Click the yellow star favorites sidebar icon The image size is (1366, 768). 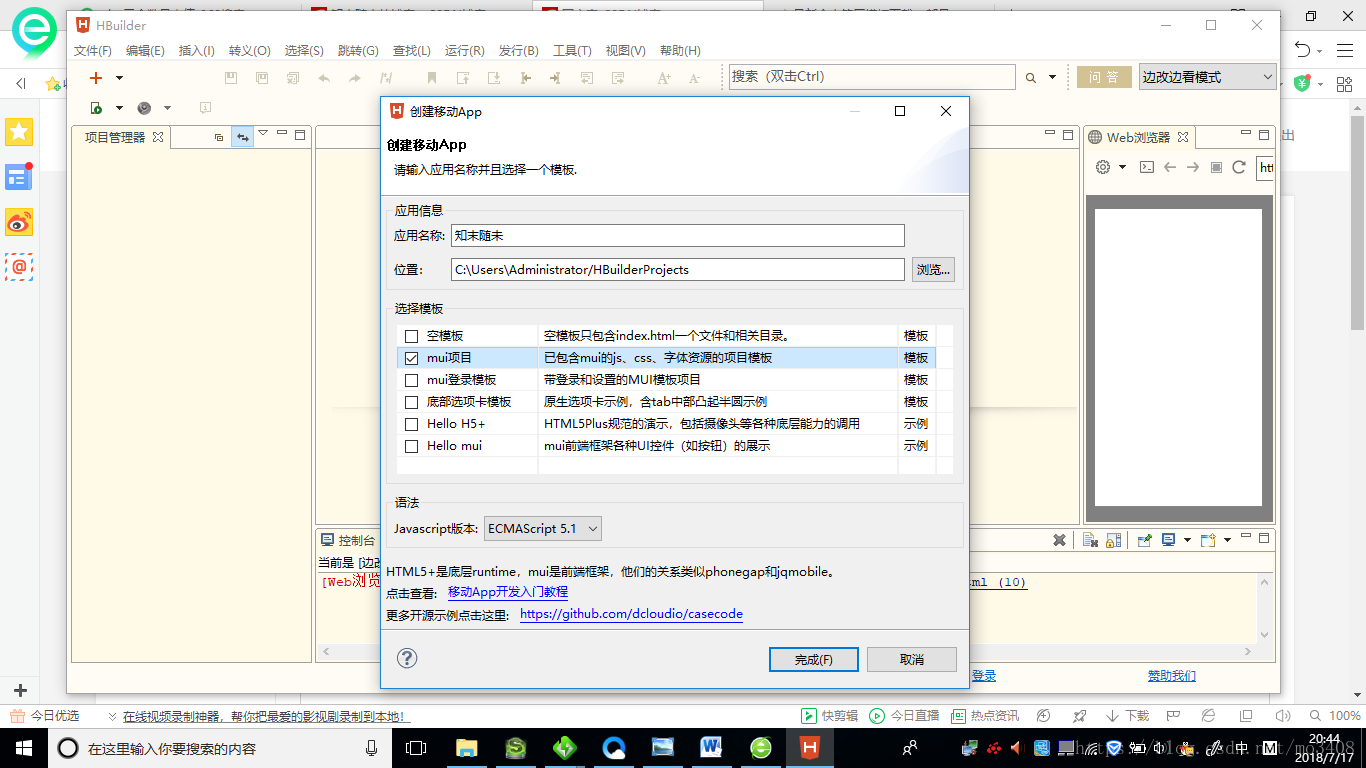click(x=19, y=131)
